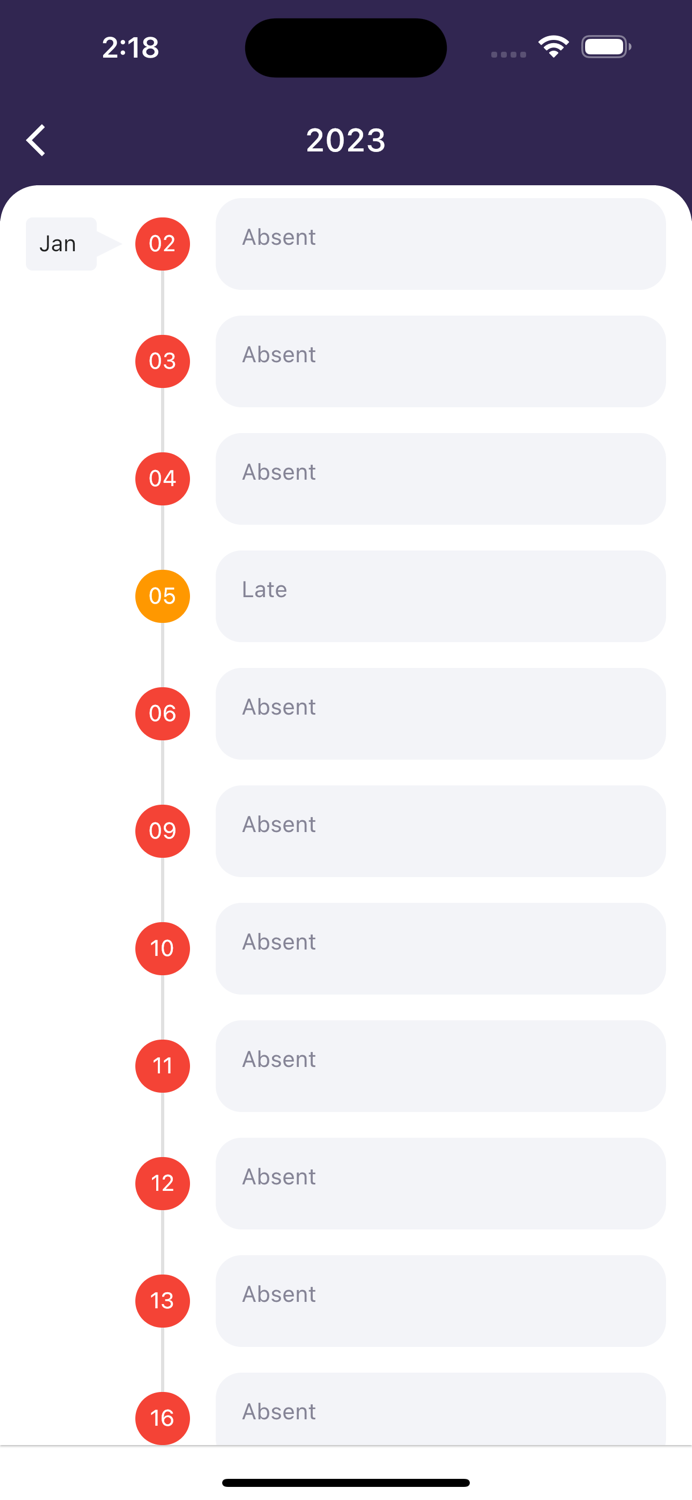The width and height of the screenshot is (692, 1500).
Task: Tap the clock showing 2:18
Action: tap(130, 46)
